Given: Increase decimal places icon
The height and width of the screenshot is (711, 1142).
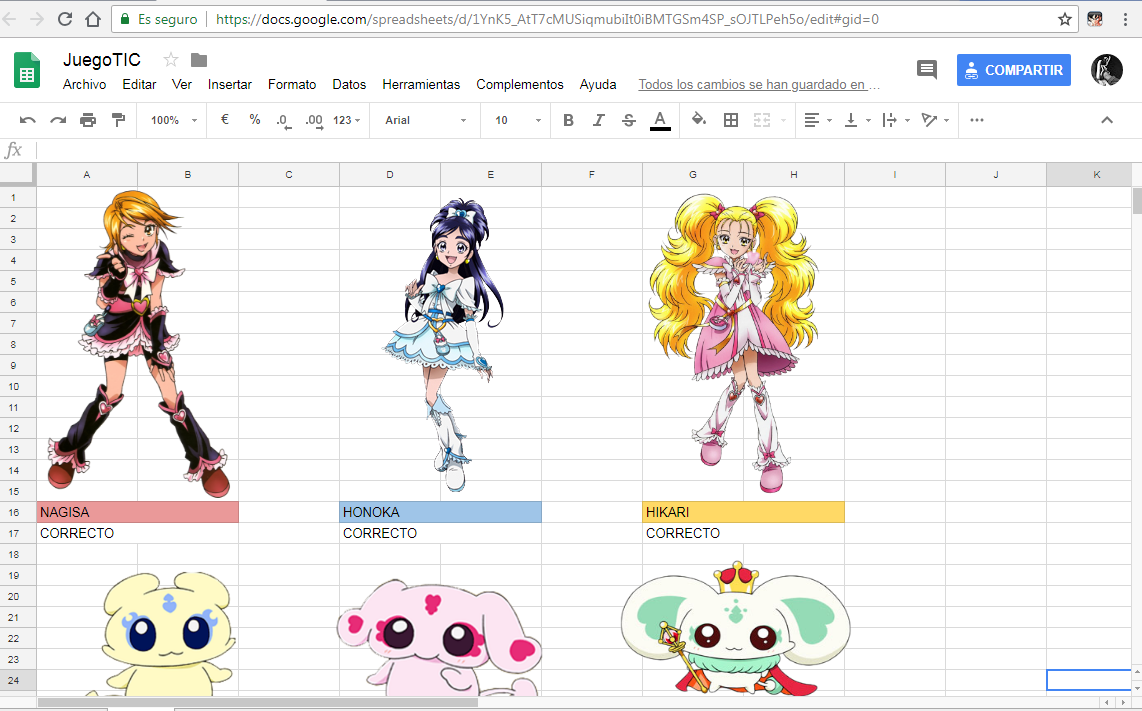Looking at the screenshot, I should [x=314, y=121].
